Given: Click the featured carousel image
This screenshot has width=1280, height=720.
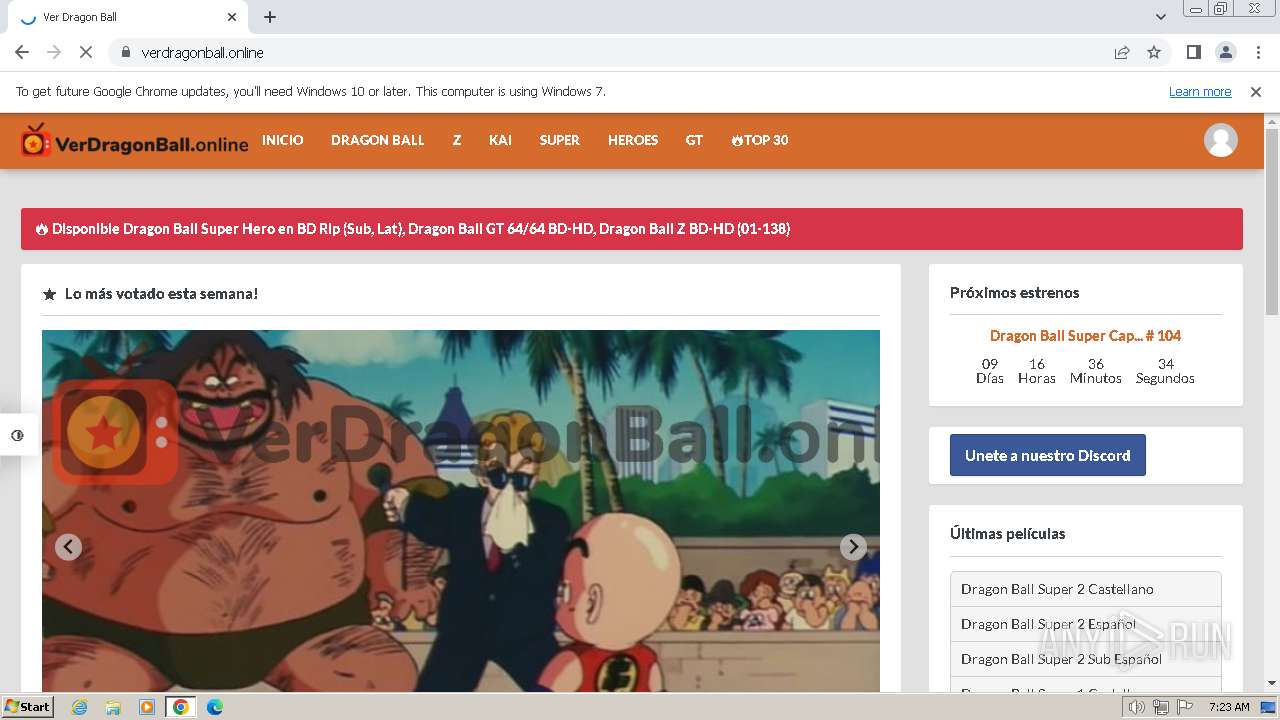Looking at the screenshot, I should [x=461, y=511].
